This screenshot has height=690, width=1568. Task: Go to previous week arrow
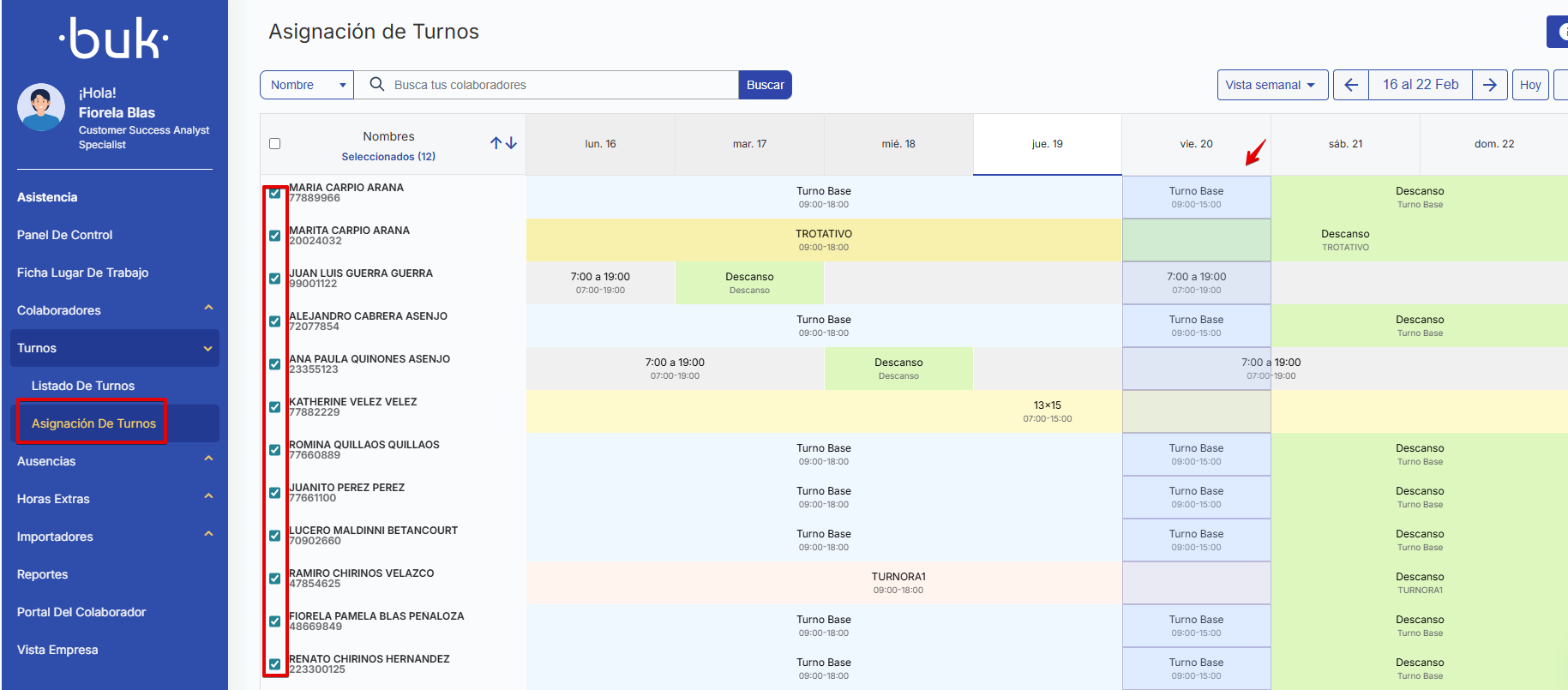(x=1351, y=85)
